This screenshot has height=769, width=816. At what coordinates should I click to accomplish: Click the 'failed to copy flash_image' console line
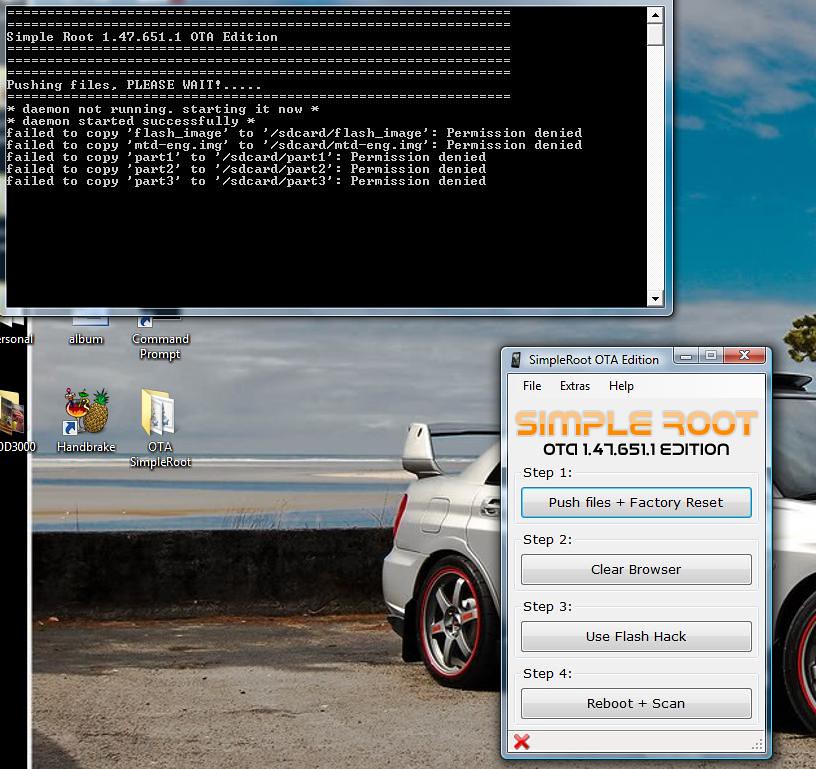[294, 133]
